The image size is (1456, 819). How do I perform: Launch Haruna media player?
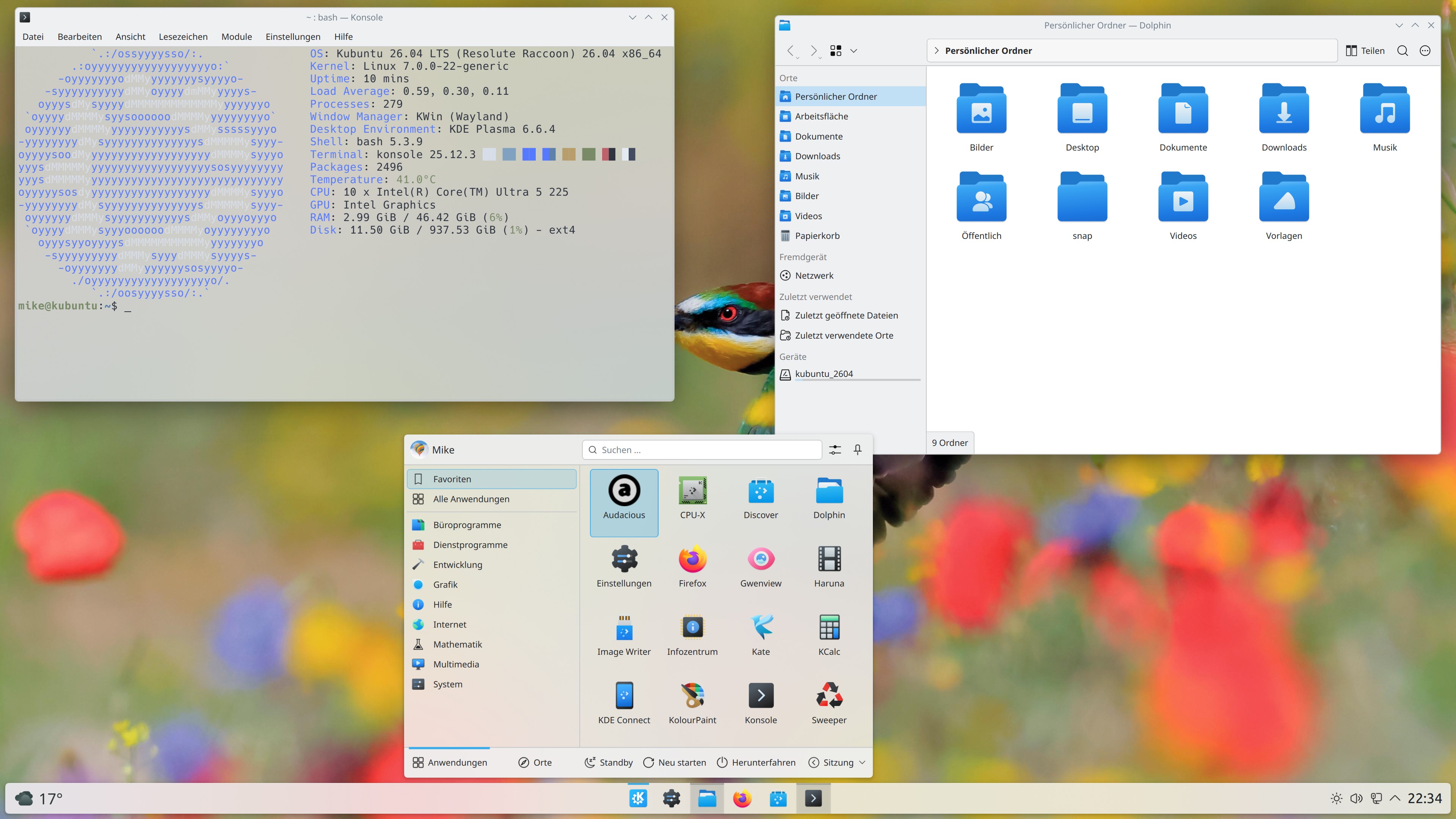pos(829,570)
